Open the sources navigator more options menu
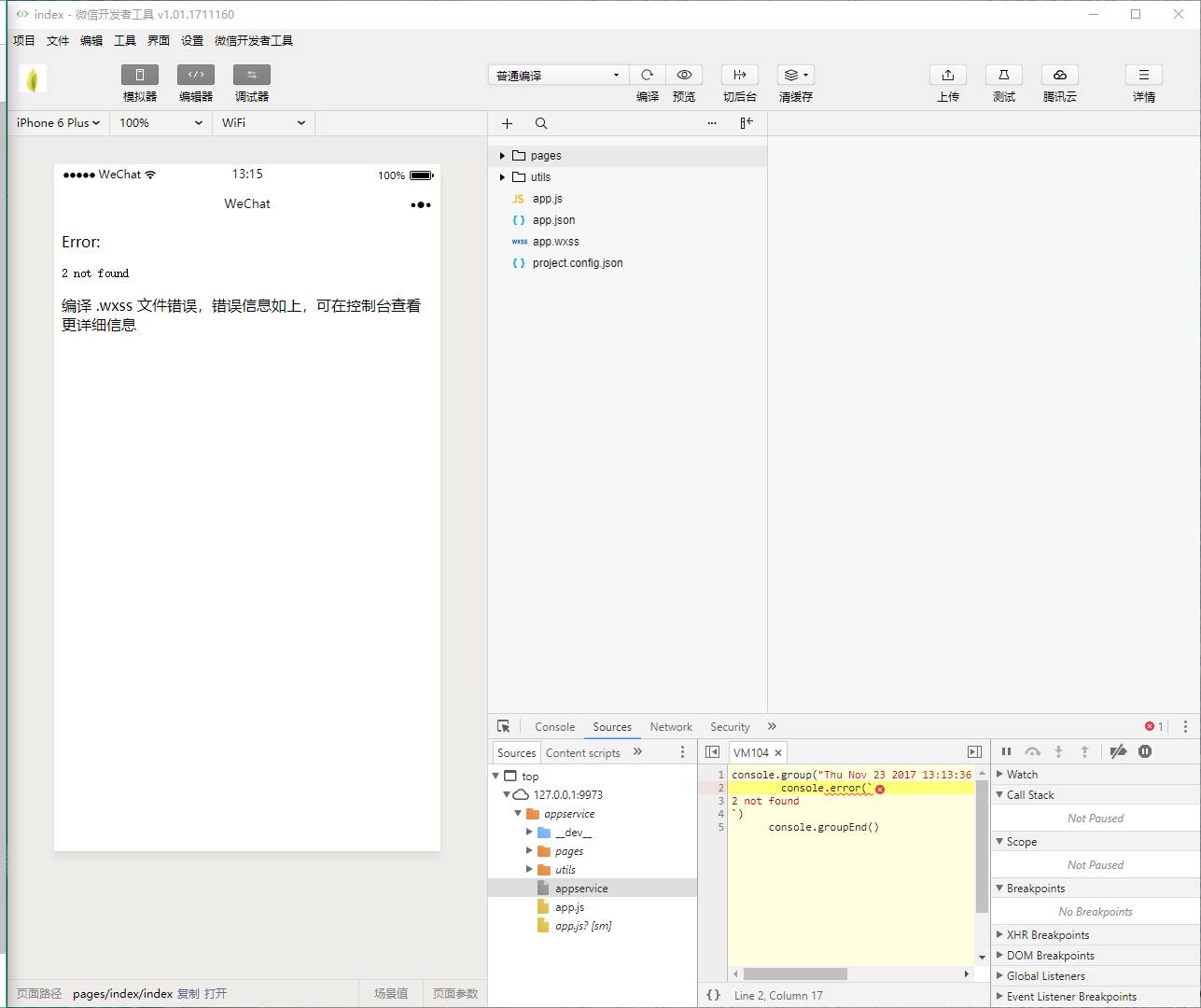The height and width of the screenshot is (1008, 1201). coord(682,752)
